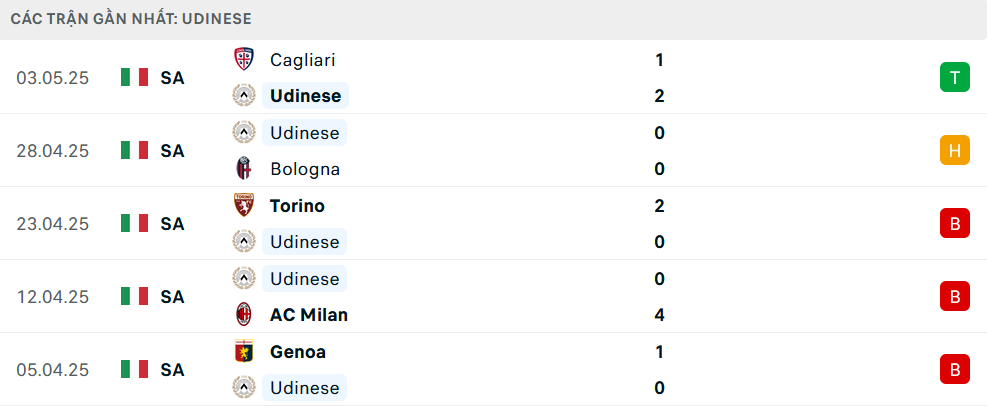This screenshot has width=987, height=406.
Task: Click highlighted Udinese in 23.04.25 match
Action: coord(305,242)
